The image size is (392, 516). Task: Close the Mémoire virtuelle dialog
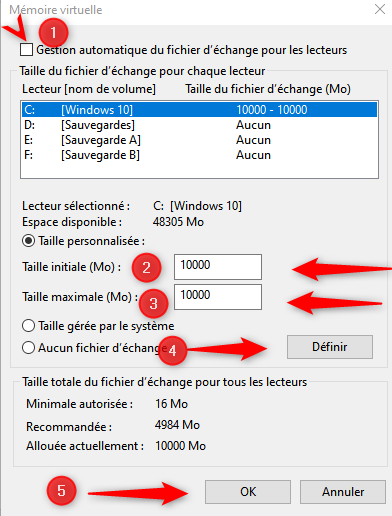[380, 9]
